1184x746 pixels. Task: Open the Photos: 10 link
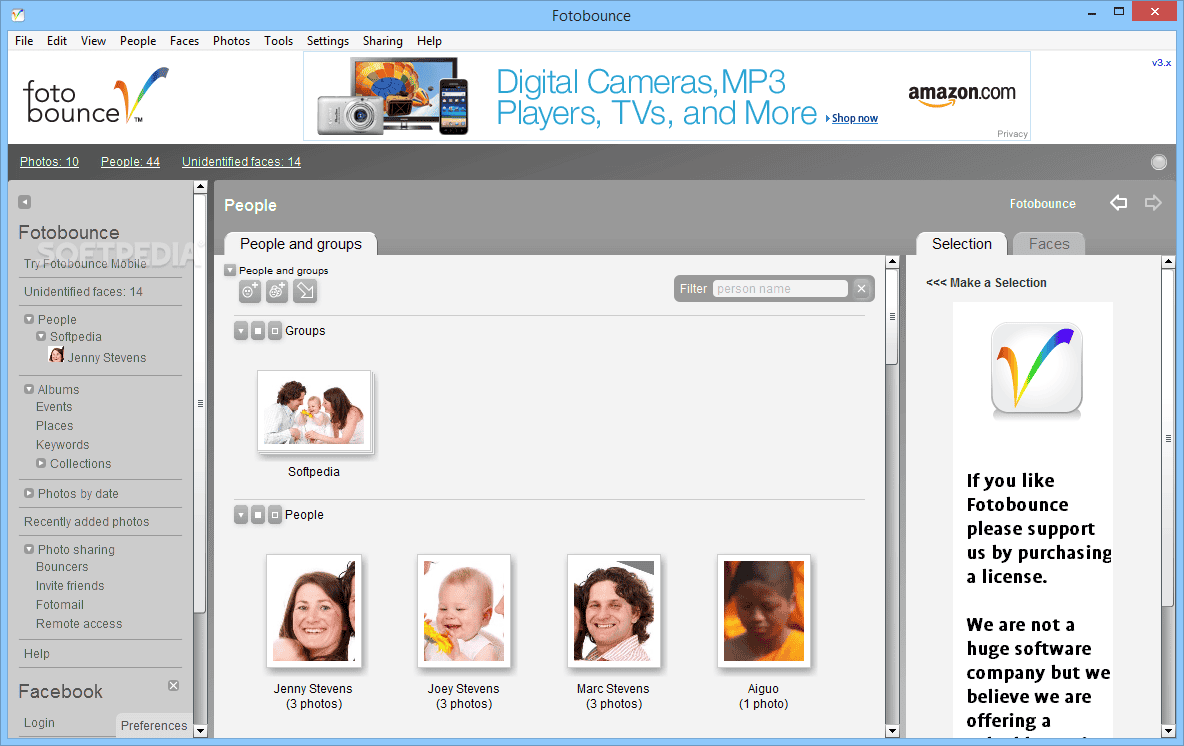[49, 162]
